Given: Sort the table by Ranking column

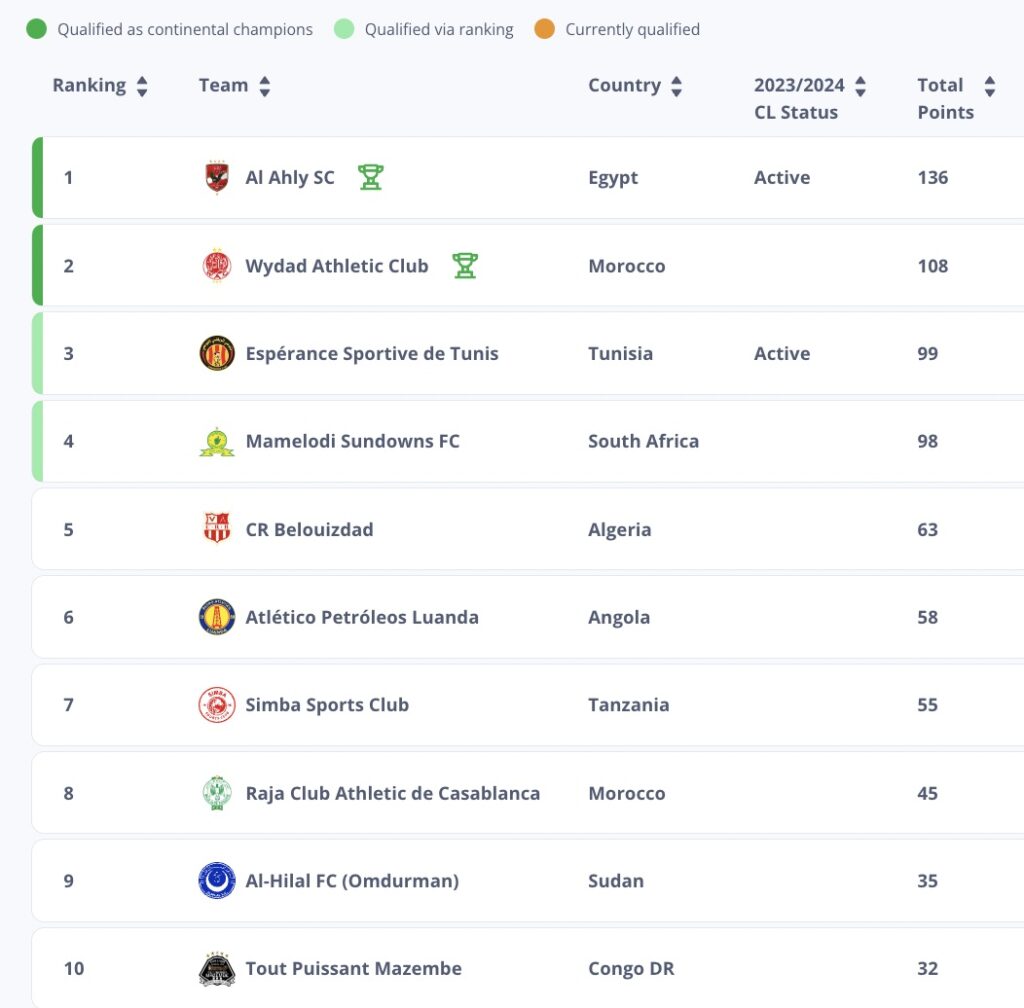Looking at the screenshot, I should 142,86.
